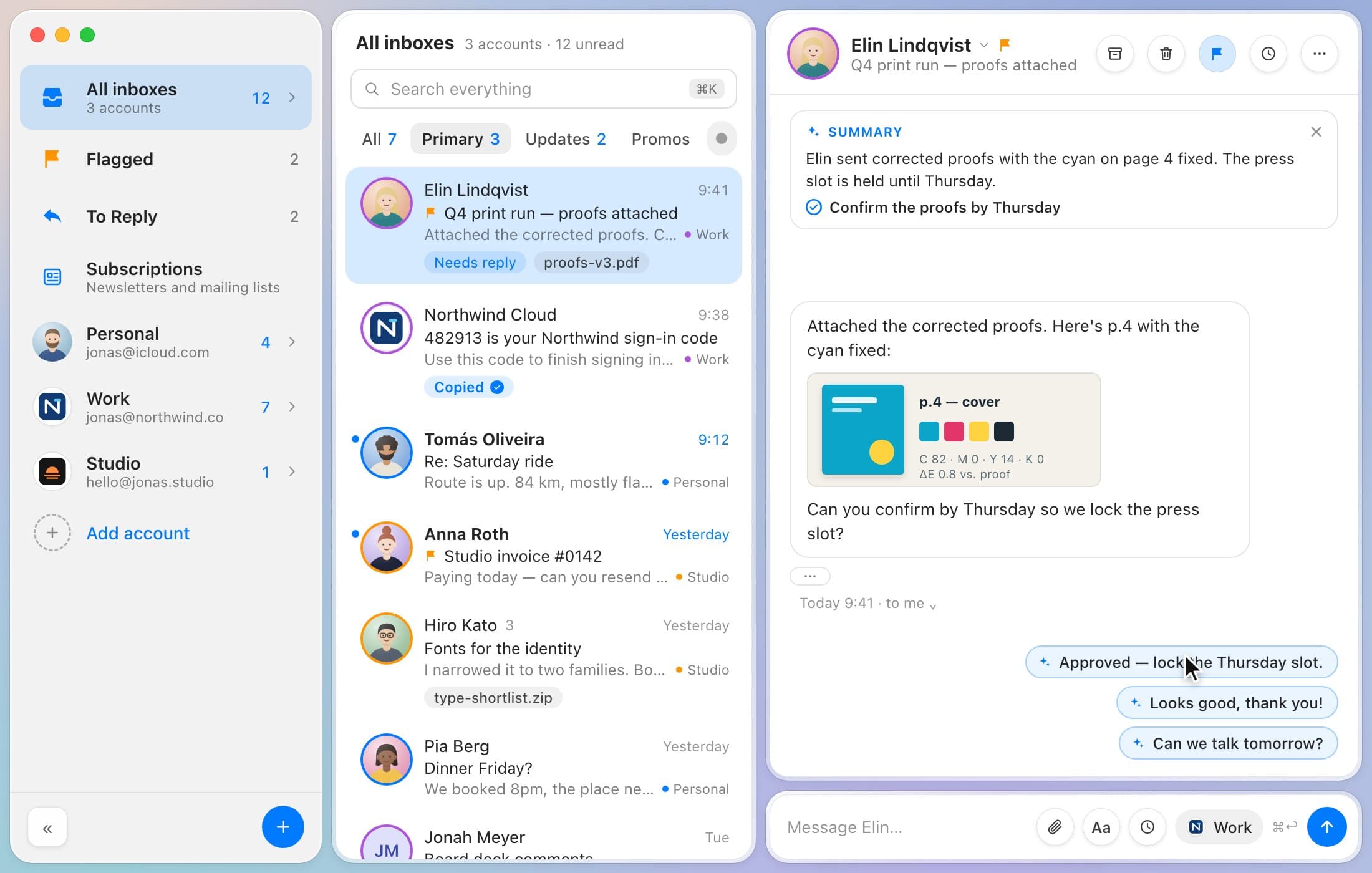Expand the Personal account chevron

tap(292, 342)
